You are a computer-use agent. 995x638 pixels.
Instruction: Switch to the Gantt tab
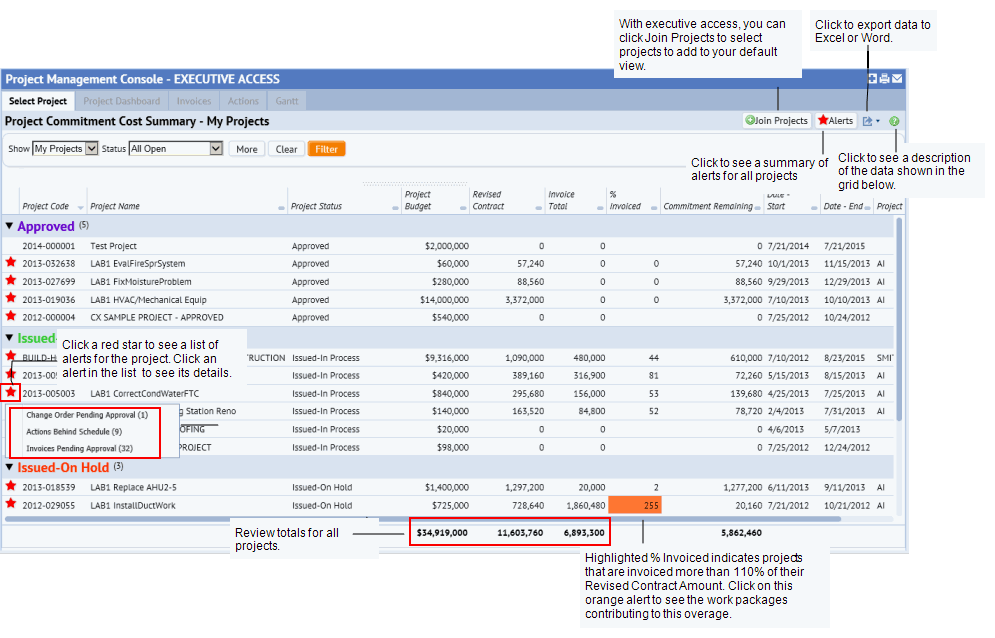287,100
